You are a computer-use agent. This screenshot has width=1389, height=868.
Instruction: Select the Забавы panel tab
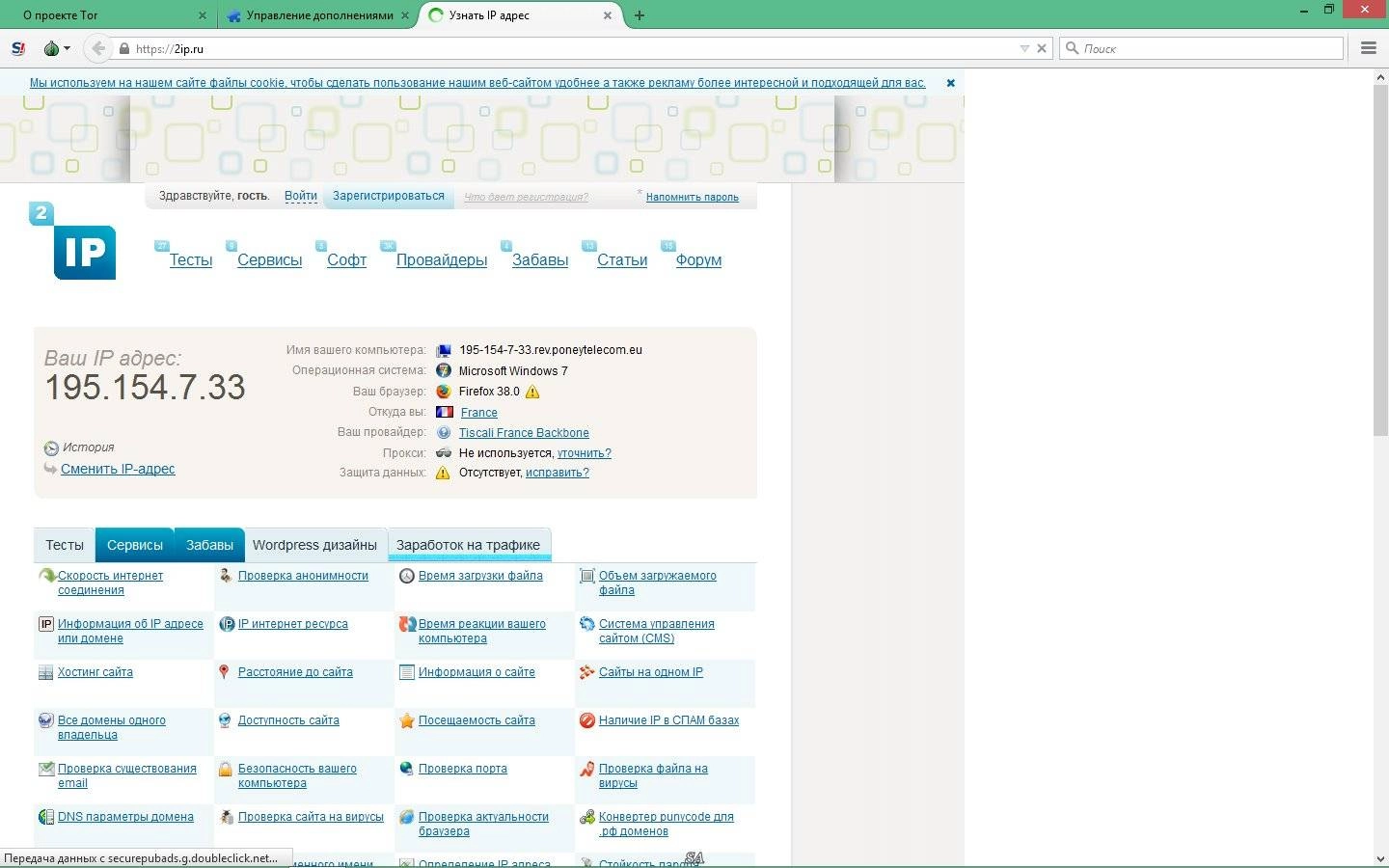pyautogui.click(x=209, y=545)
